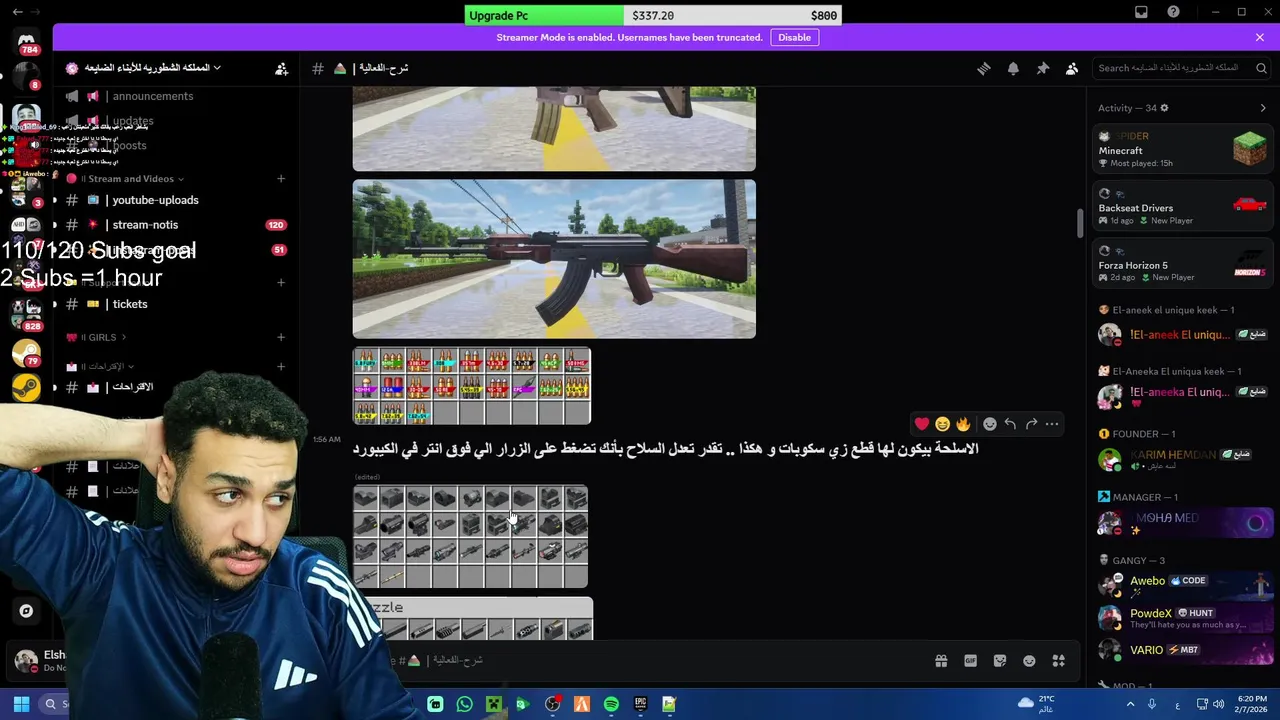Open more message options menu
The height and width of the screenshot is (720, 1280).
click(1052, 424)
